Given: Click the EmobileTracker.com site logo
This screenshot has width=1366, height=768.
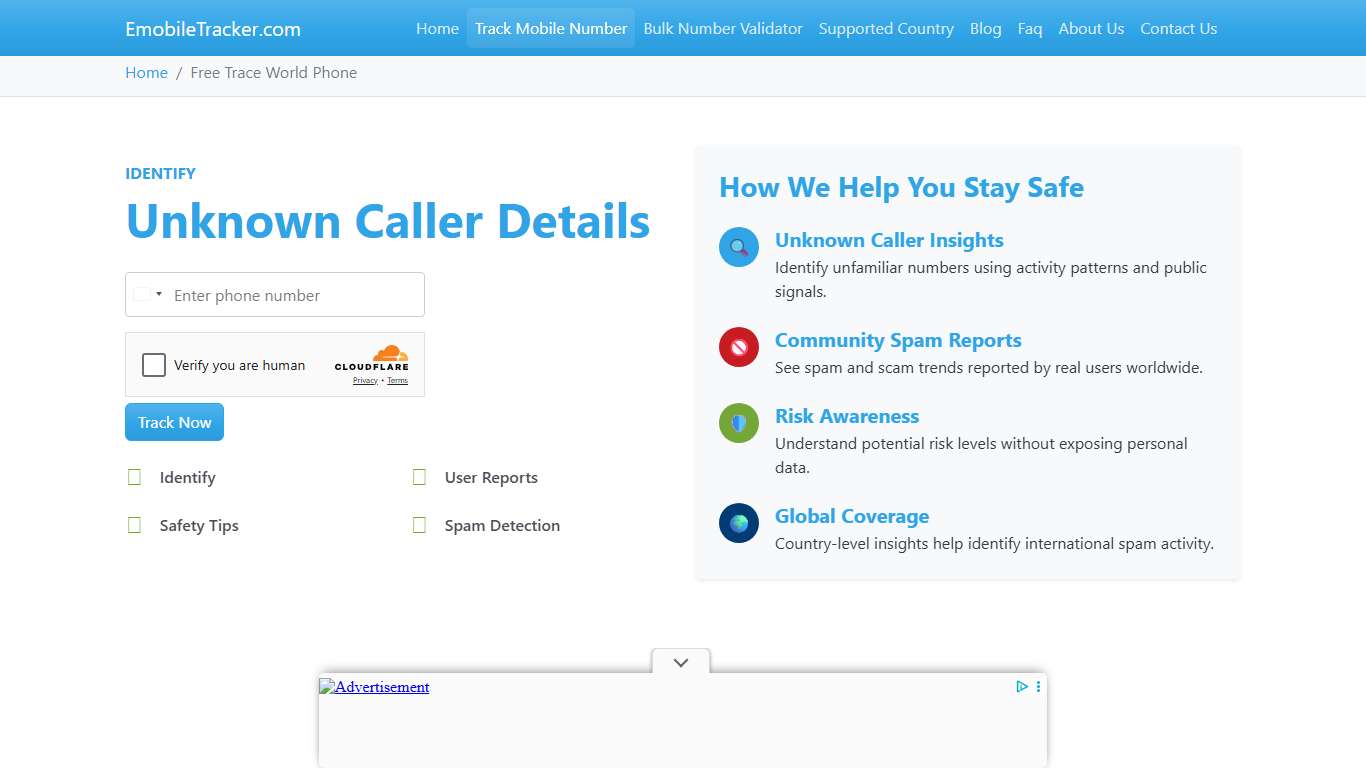Looking at the screenshot, I should coord(213,29).
